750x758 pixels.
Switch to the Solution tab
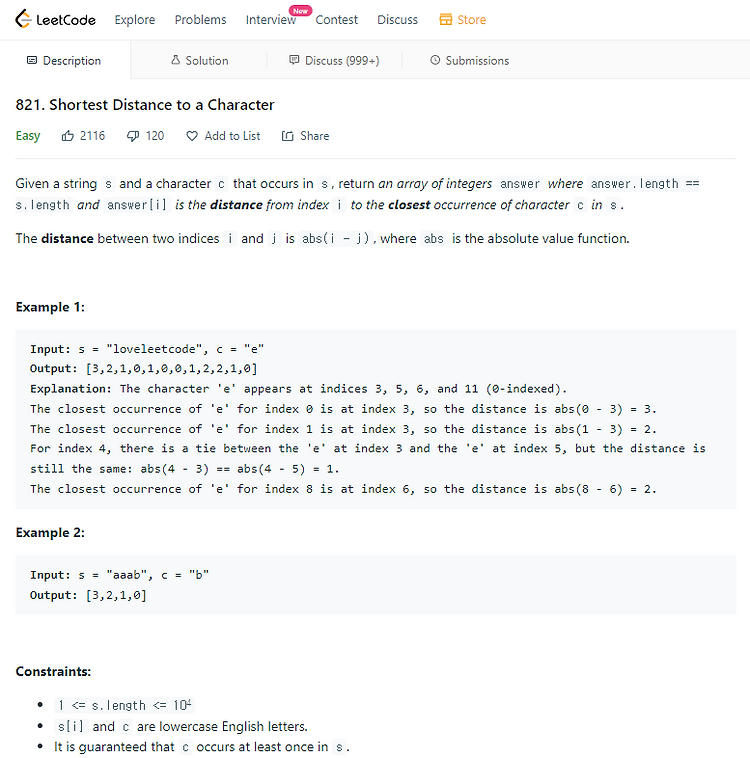199,60
